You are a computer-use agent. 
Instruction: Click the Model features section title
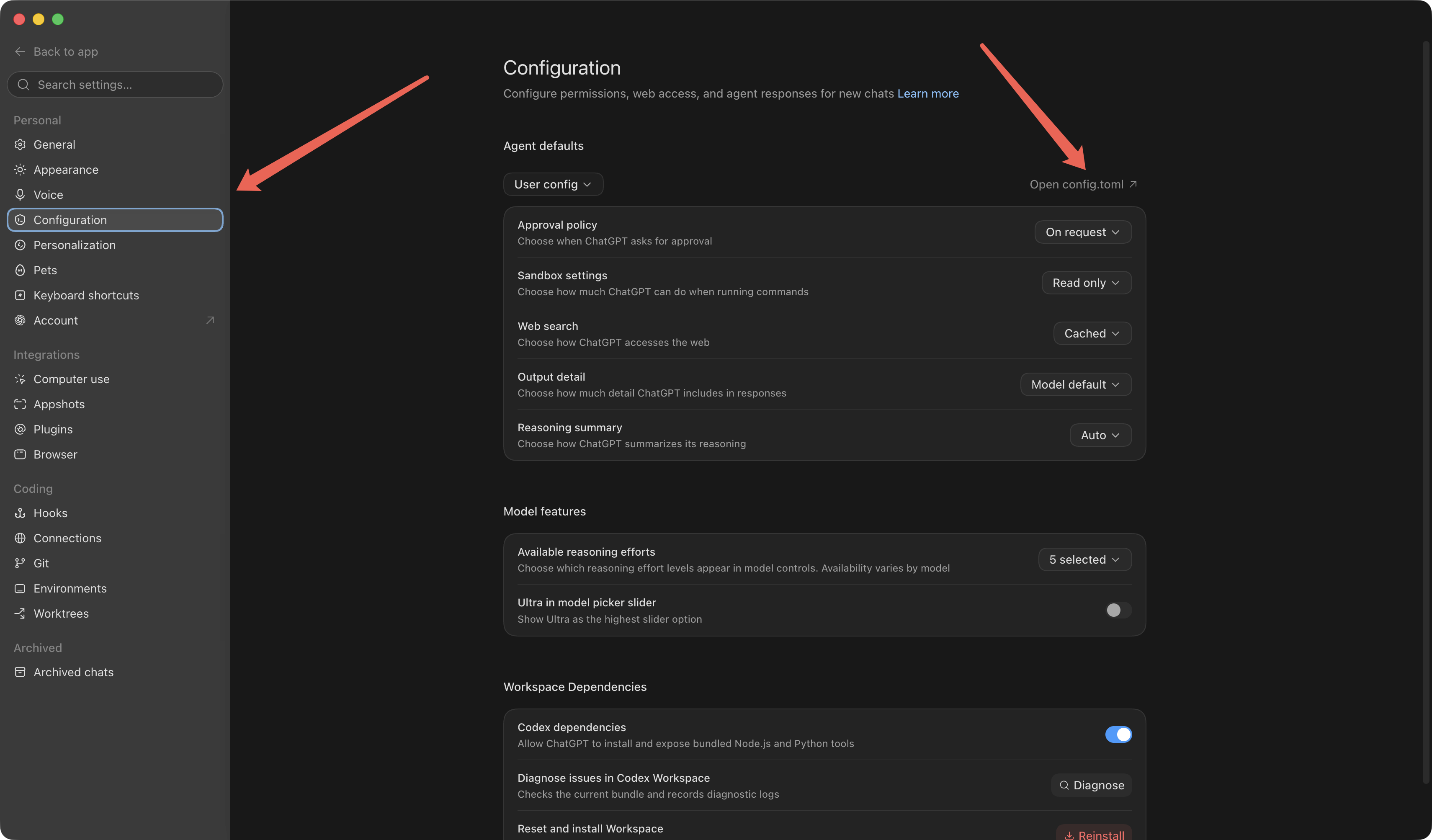[544, 511]
